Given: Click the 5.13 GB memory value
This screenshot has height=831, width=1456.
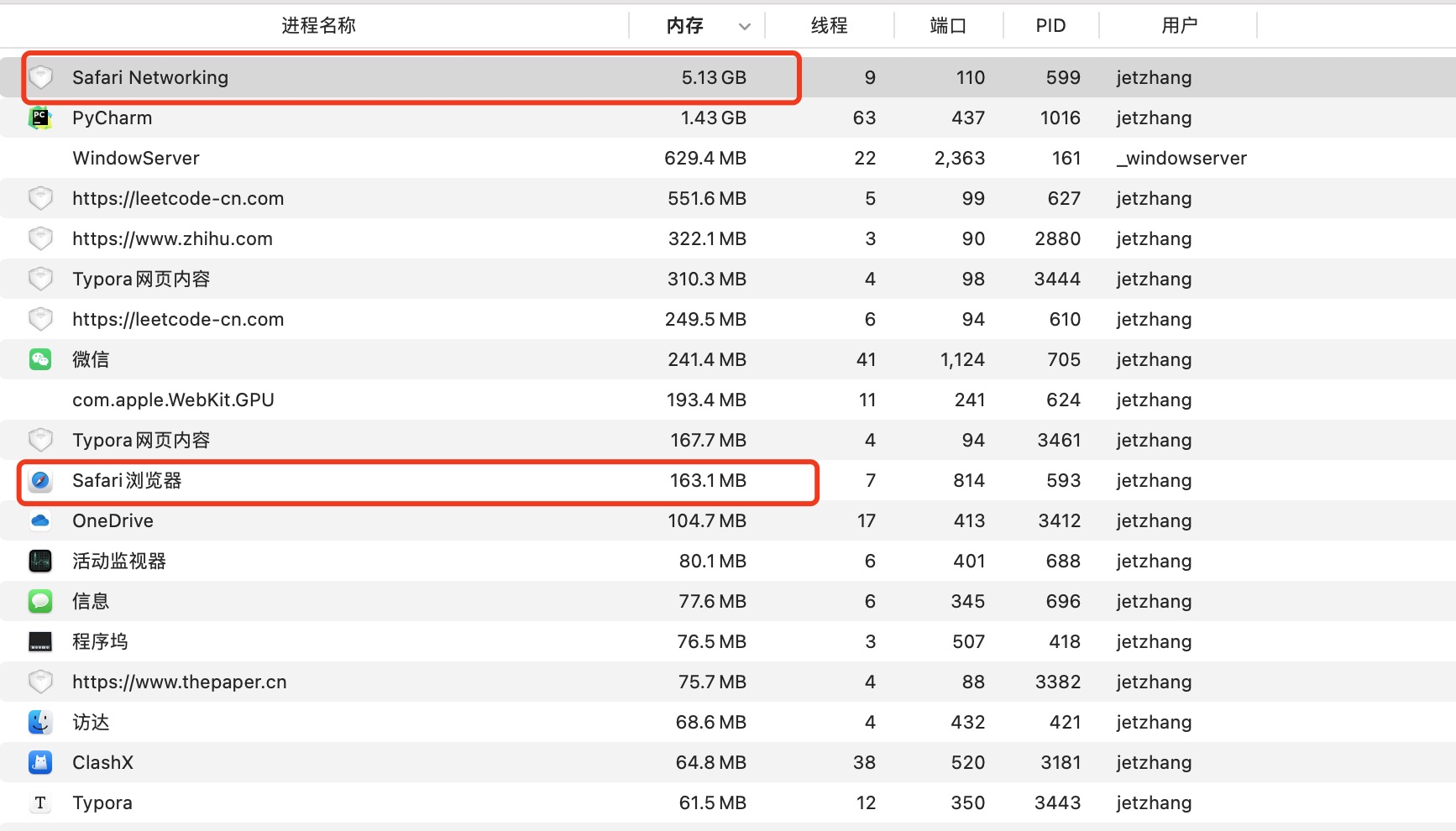Looking at the screenshot, I should click(x=714, y=77).
